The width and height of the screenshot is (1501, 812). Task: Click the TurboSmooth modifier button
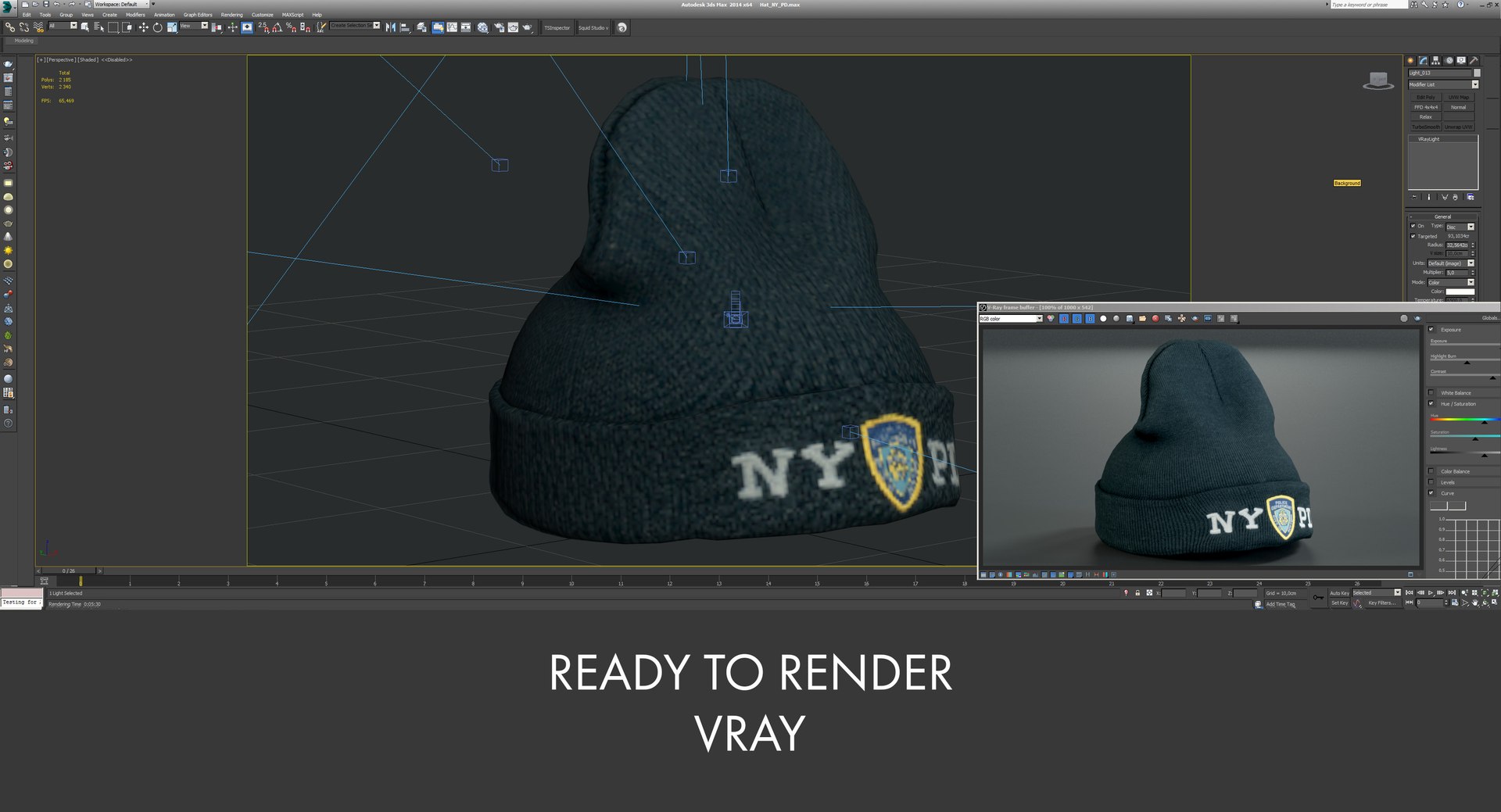coord(1426,127)
